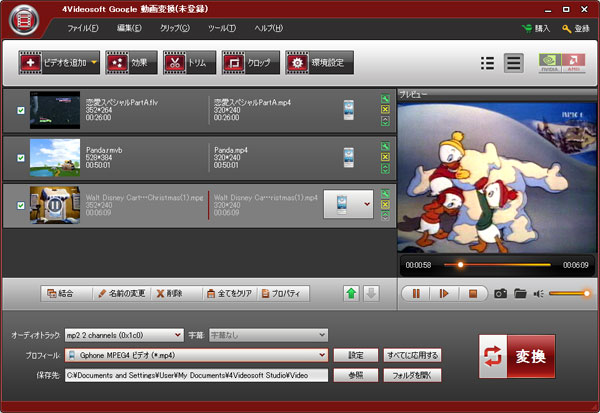Seek on the preview progress bar

tap(497, 264)
